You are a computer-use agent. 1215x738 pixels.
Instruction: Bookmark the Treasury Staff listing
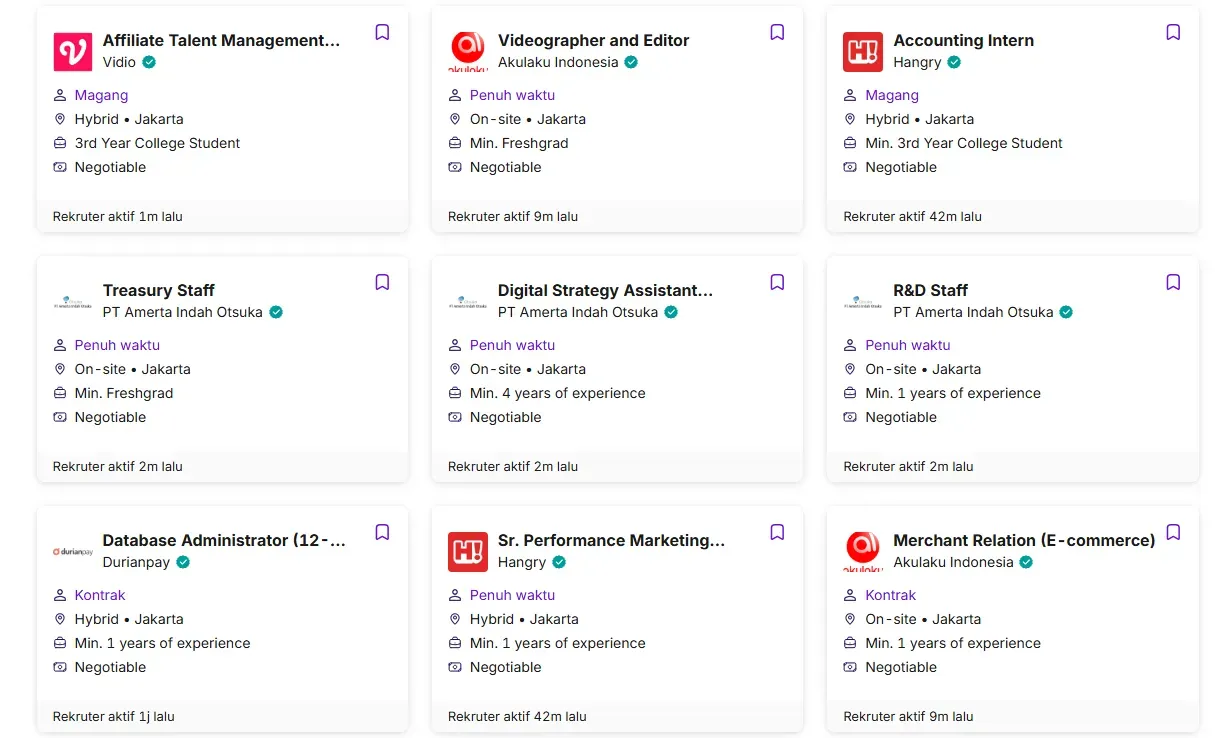pyautogui.click(x=382, y=283)
